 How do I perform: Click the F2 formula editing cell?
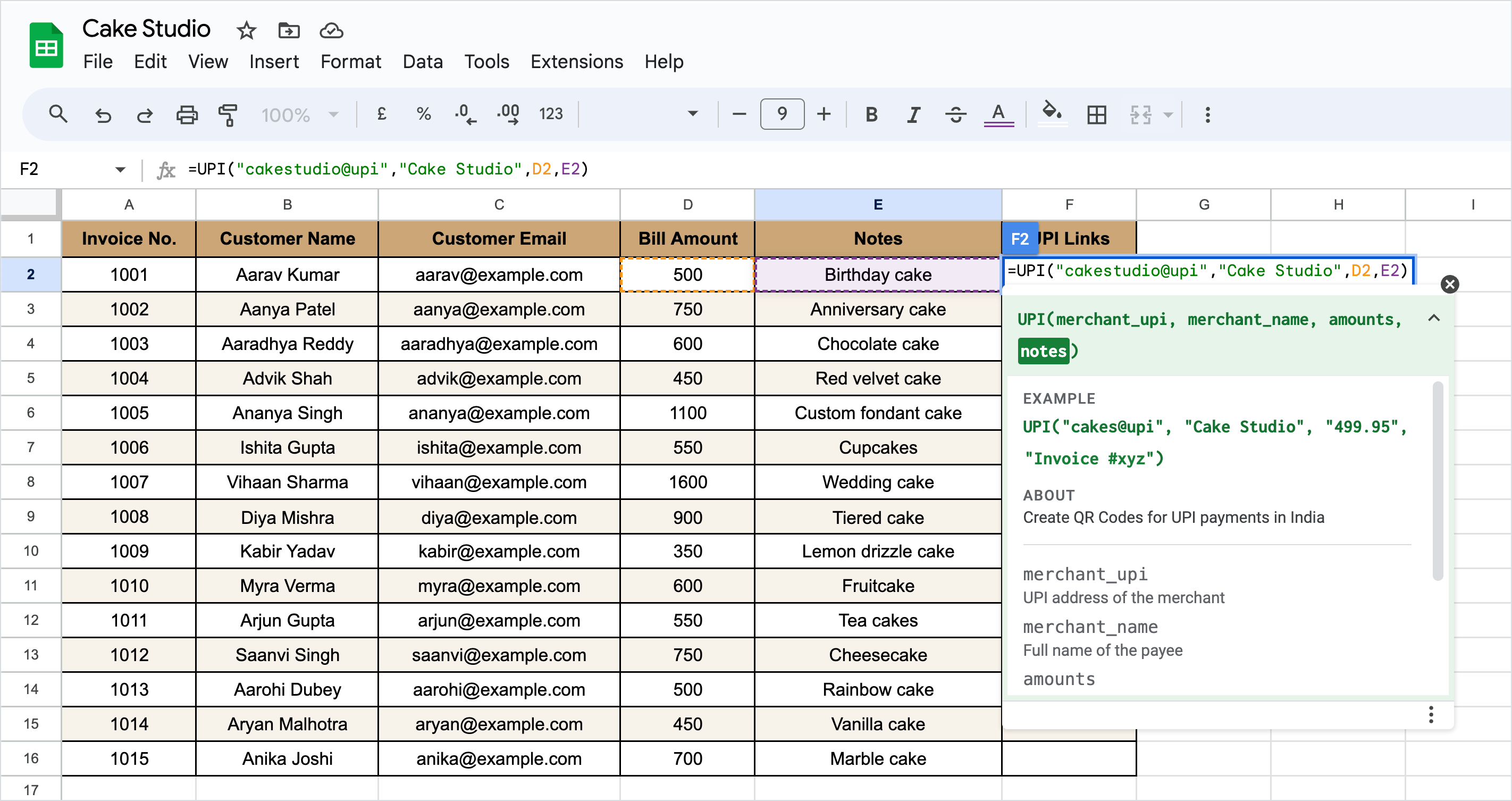click(x=1208, y=271)
